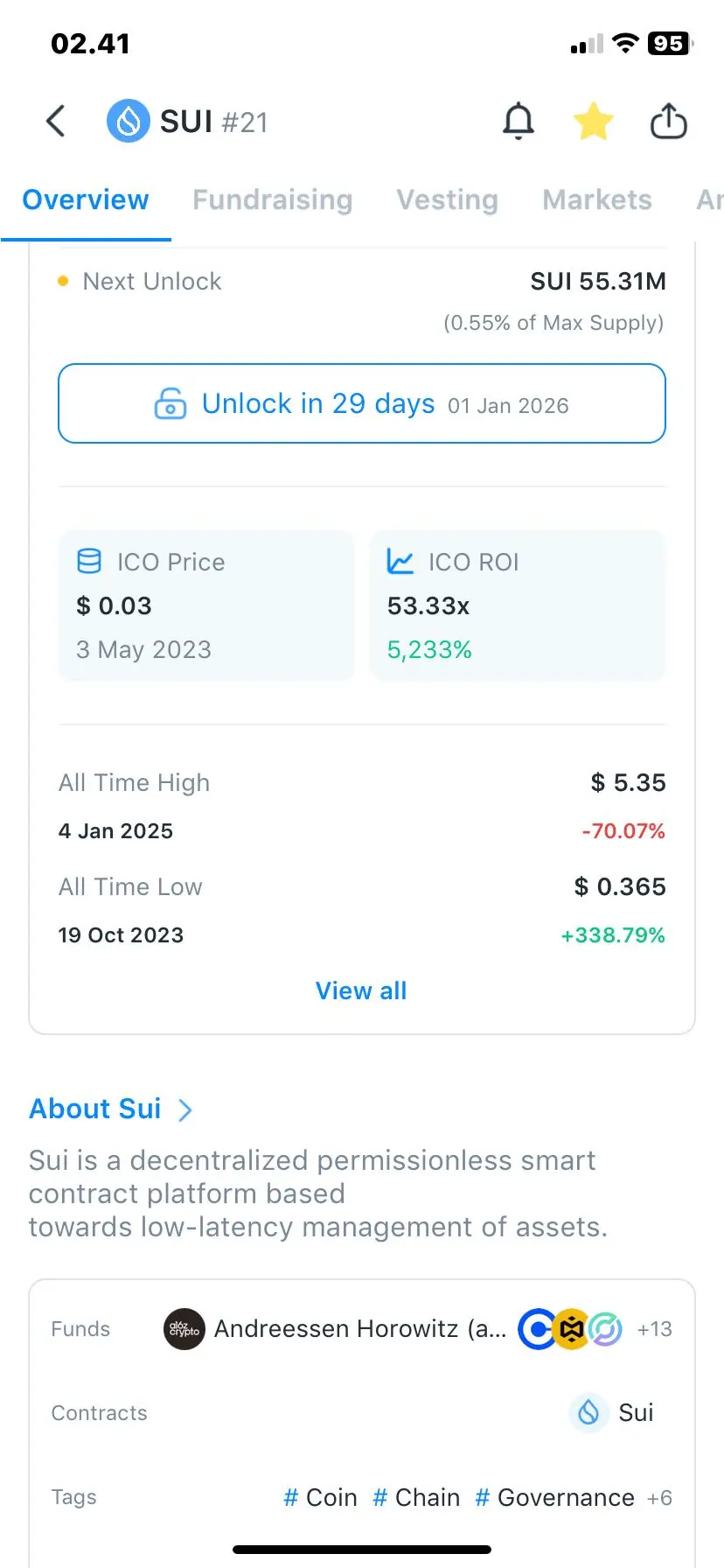
Task: Tap the back arrow icon
Action: (x=56, y=122)
